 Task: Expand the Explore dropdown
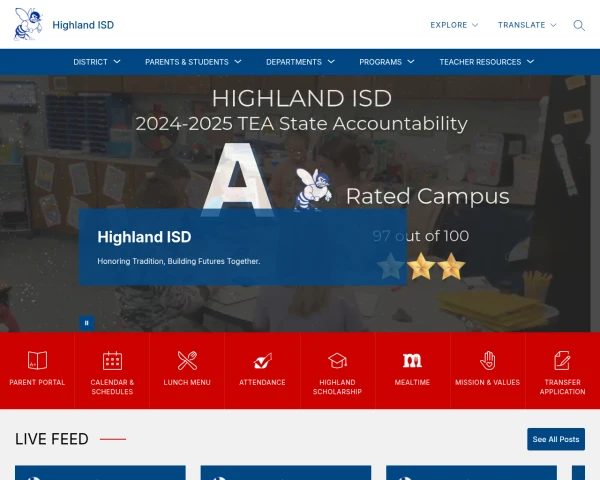coord(454,25)
